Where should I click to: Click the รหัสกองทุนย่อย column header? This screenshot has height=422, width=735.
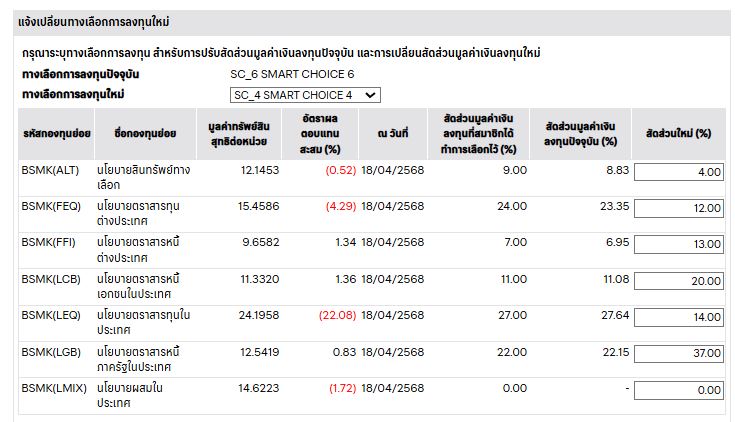tap(57, 134)
